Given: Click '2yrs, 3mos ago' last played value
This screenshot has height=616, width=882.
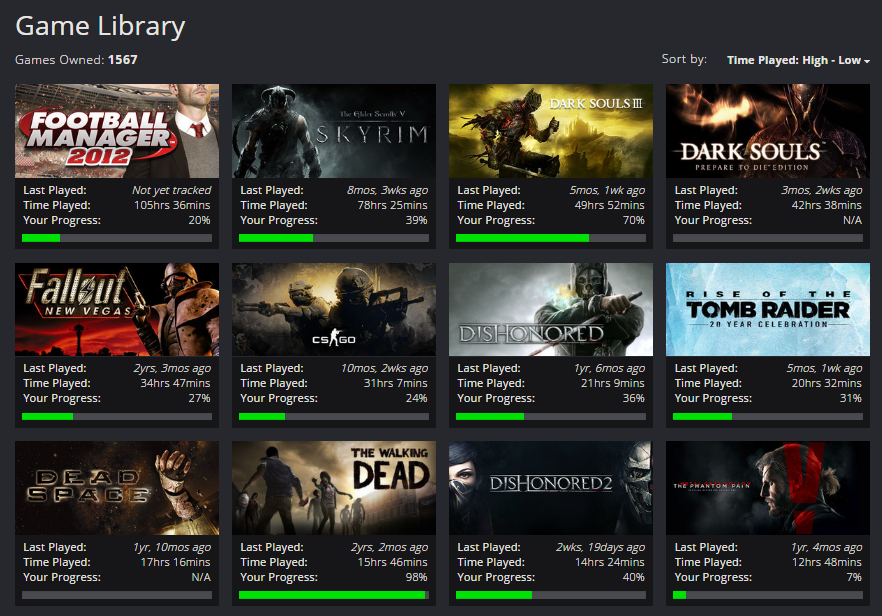Looking at the screenshot, I should pyautogui.click(x=172, y=368).
